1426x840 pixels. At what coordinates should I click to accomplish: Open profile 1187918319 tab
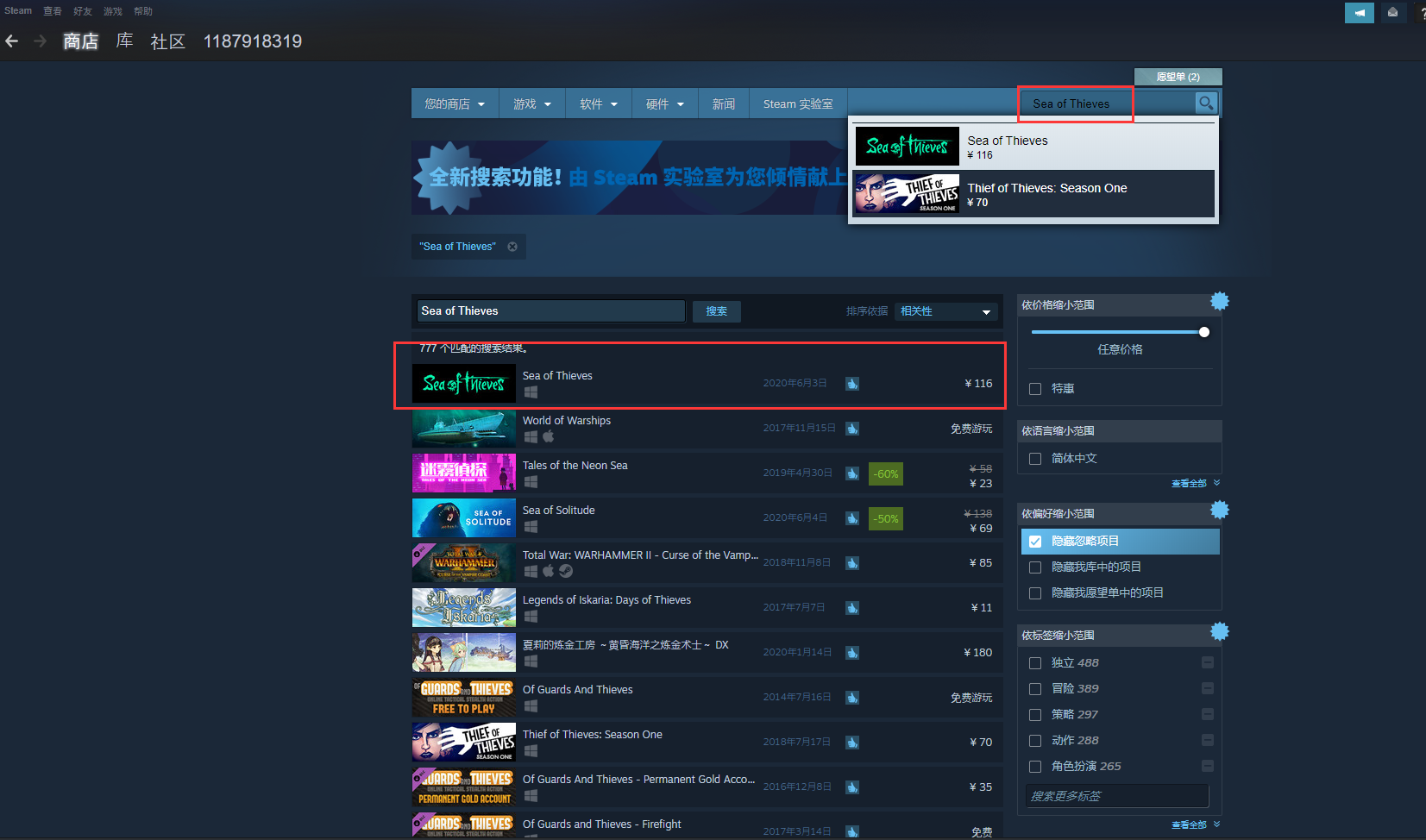tap(253, 41)
